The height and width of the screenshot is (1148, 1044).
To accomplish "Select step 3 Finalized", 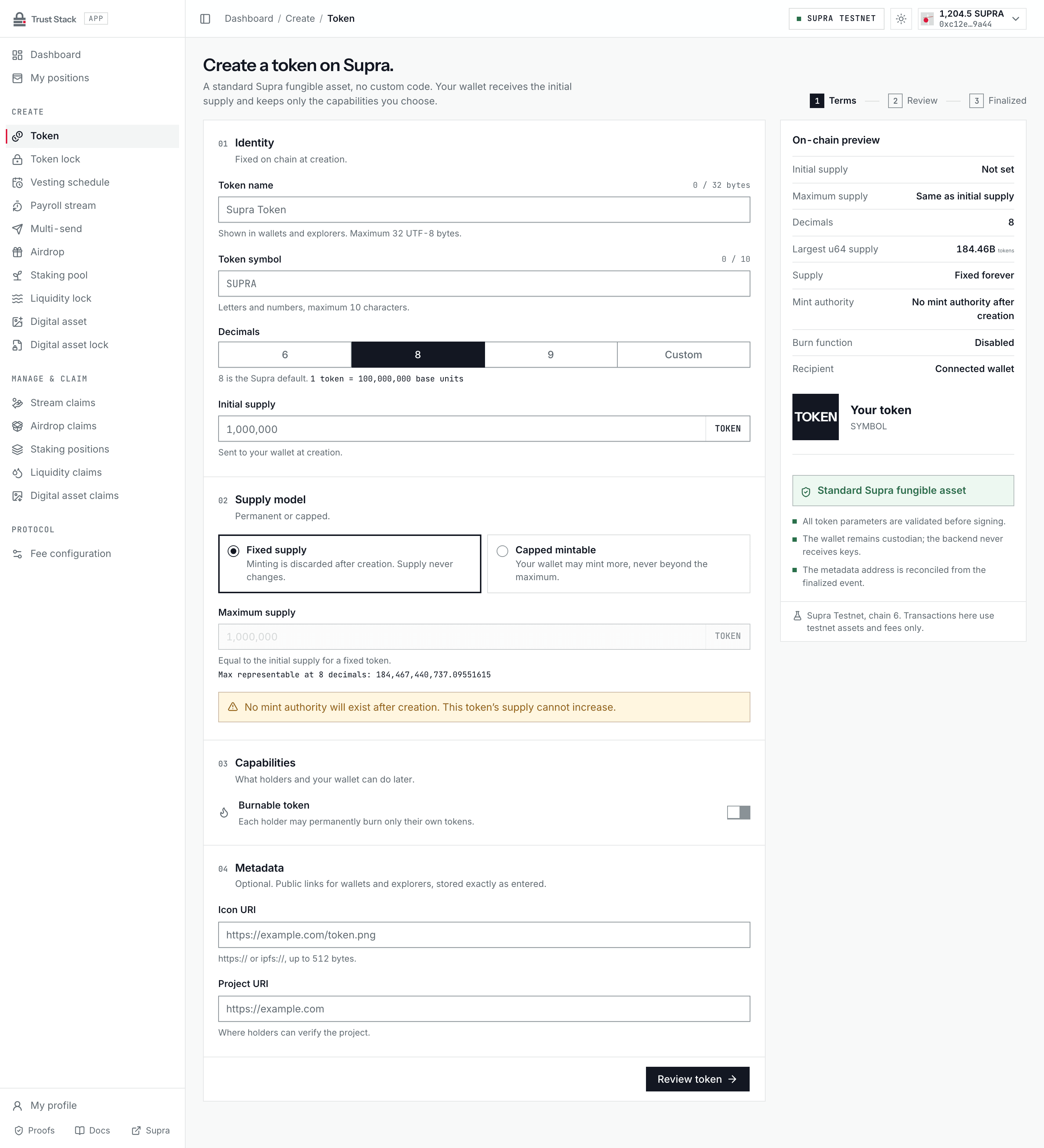I will pyautogui.click(x=998, y=101).
